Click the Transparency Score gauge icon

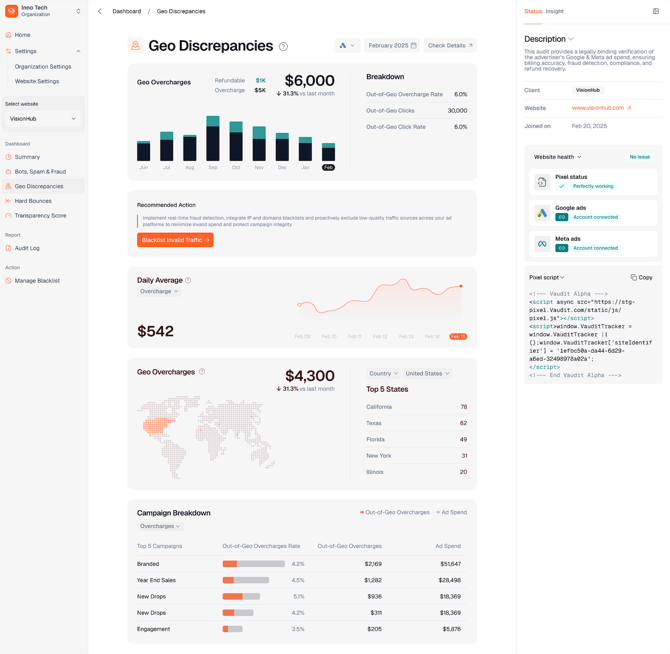[8, 216]
